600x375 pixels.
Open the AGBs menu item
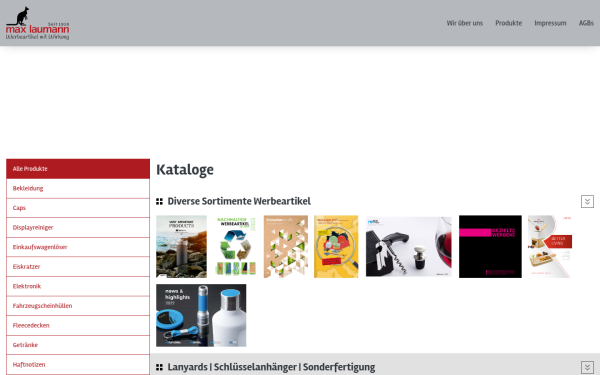coord(586,23)
